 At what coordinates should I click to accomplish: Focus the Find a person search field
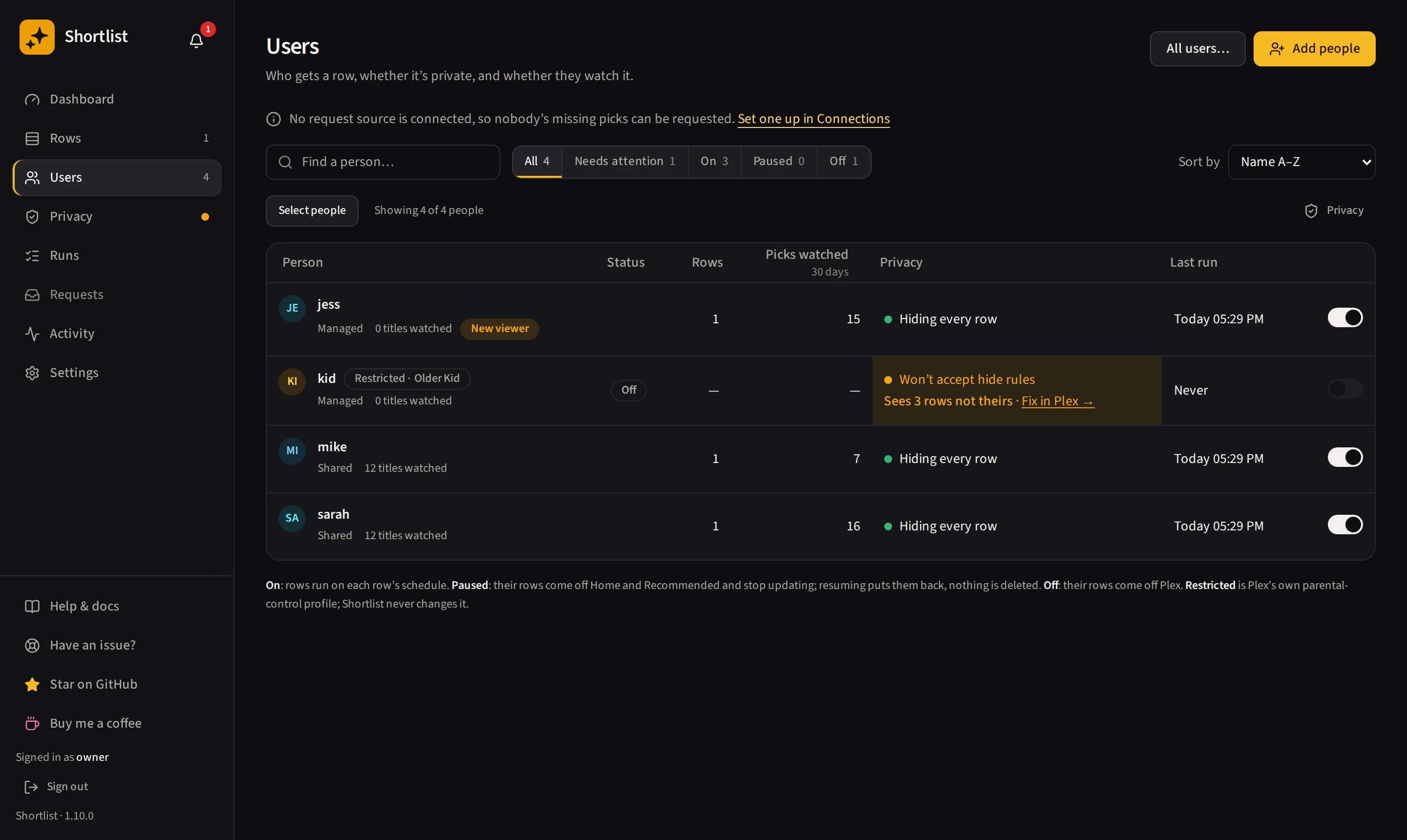tap(383, 162)
